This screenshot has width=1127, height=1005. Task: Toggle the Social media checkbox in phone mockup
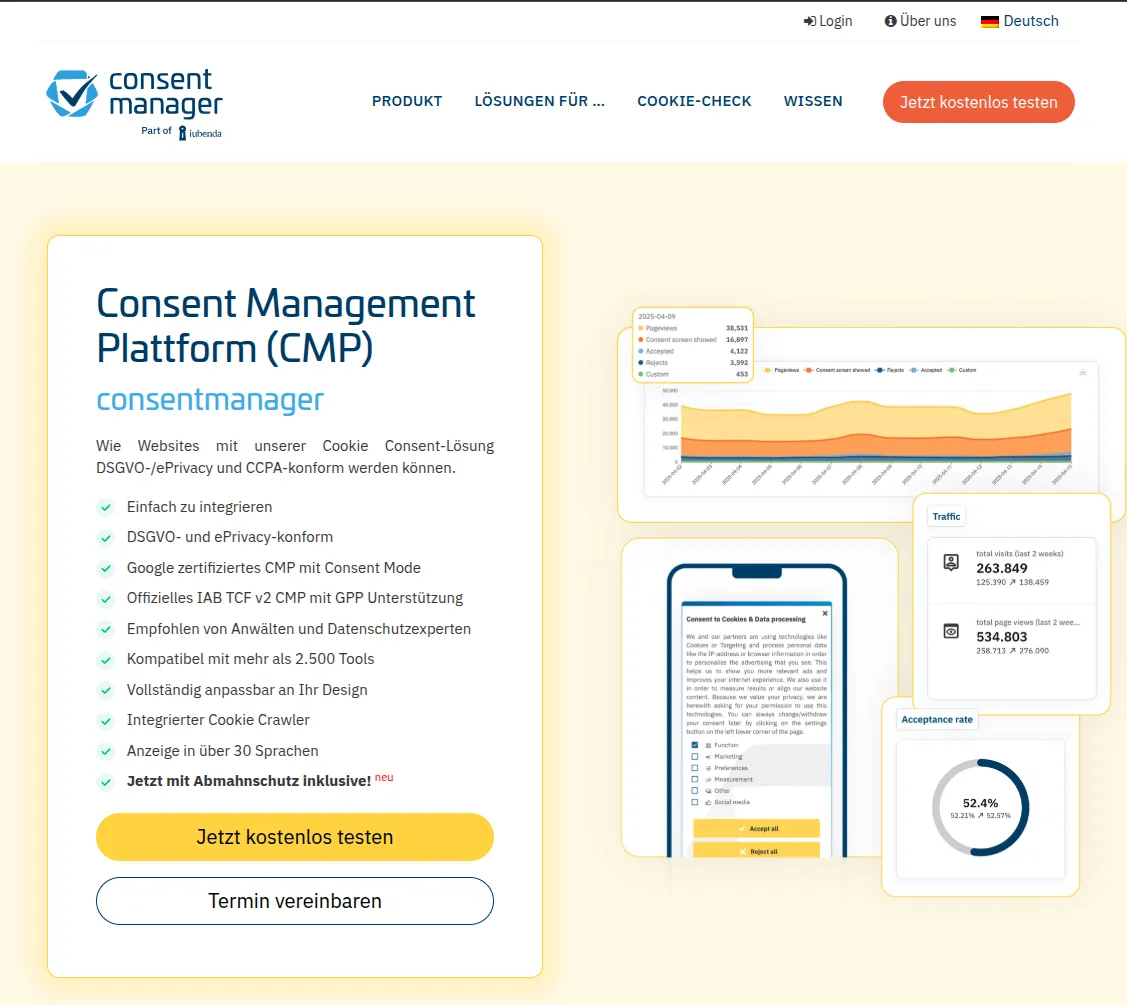(694, 802)
